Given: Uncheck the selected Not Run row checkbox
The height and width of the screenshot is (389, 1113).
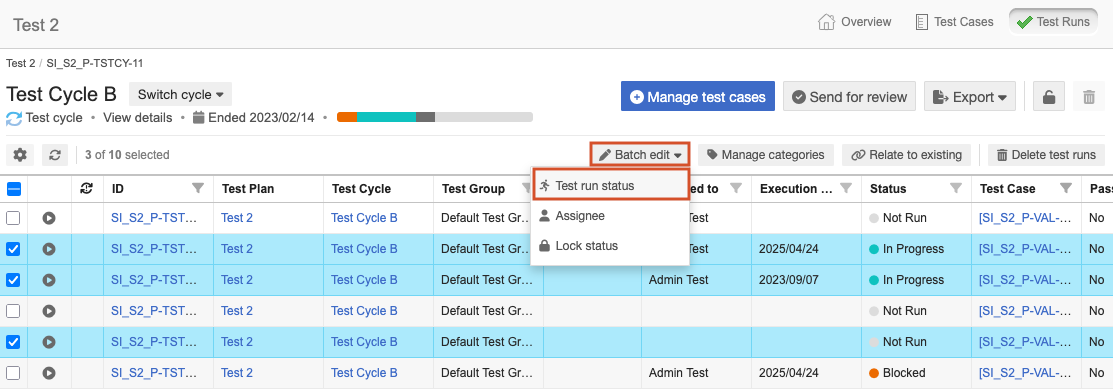Looking at the screenshot, I should pos(13,342).
